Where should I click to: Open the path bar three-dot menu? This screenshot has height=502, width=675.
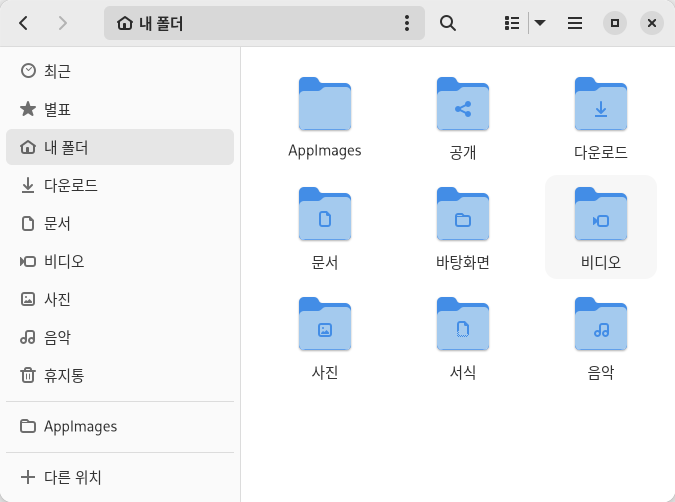[x=407, y=23]
